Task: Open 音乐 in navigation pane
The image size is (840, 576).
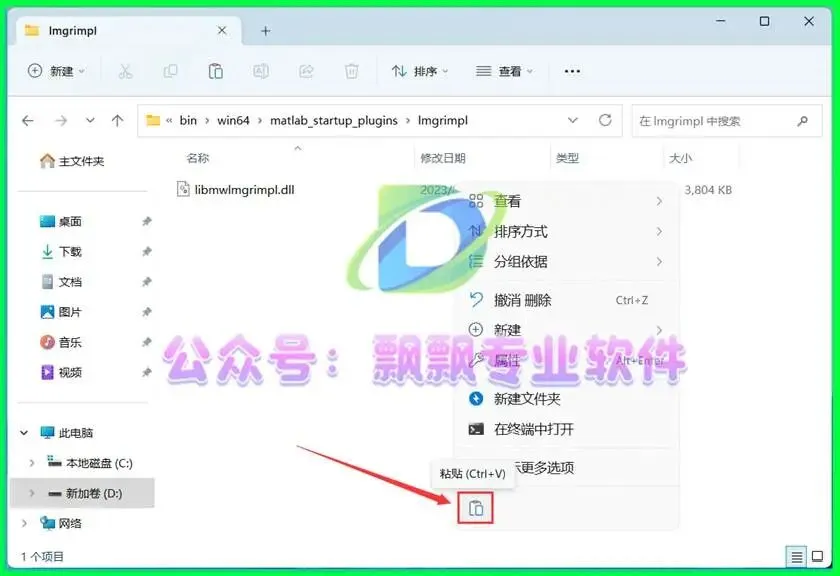Action: pos(61,342)
